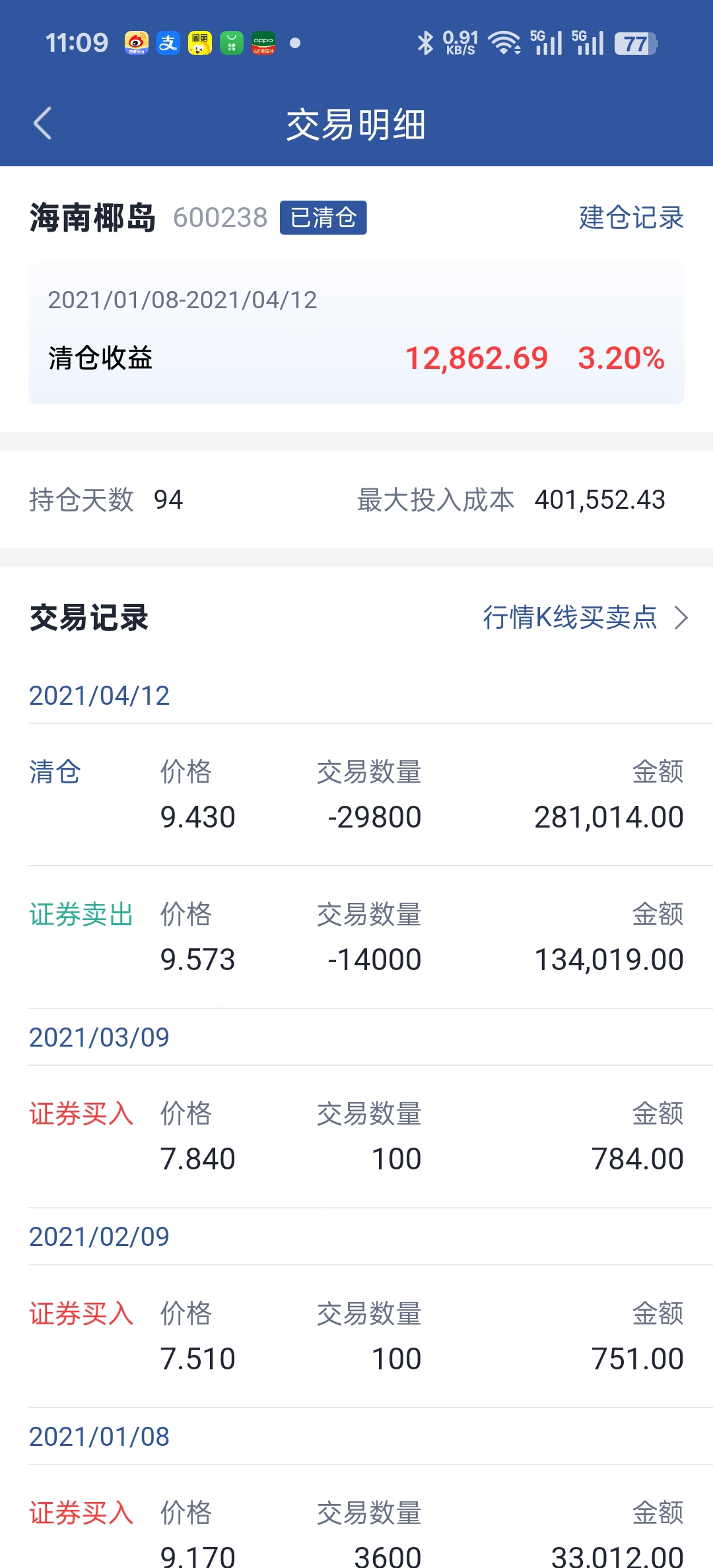Screen dimensions: 713x1568
Task: Tap the Wi-Fi status icon
Action: (504, 44)
